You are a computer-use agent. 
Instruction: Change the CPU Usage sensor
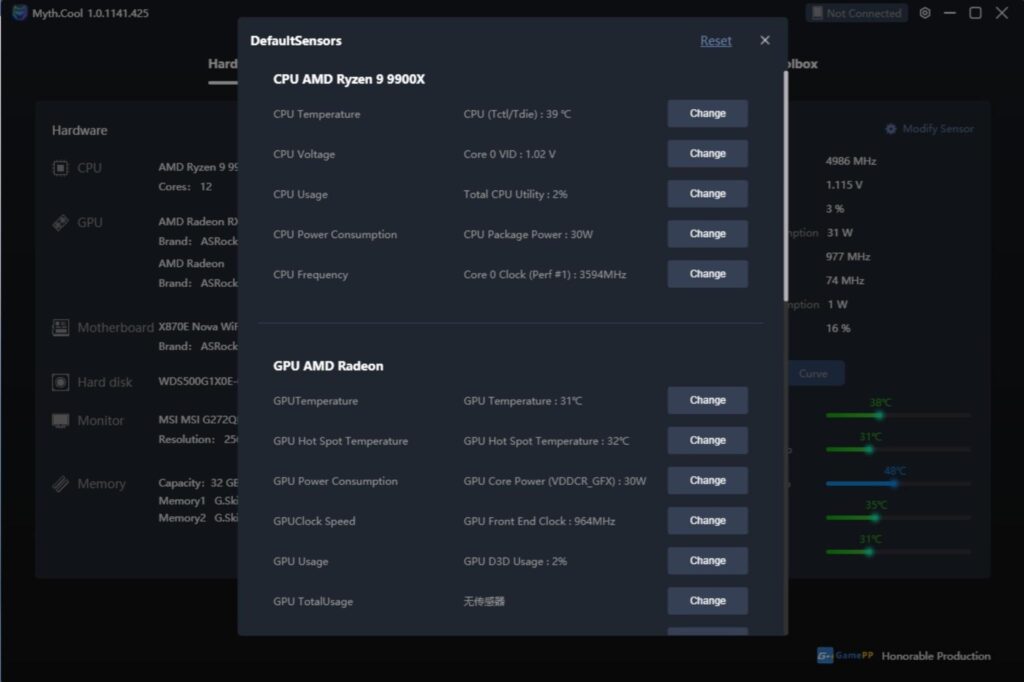click(x=707, y=194)
